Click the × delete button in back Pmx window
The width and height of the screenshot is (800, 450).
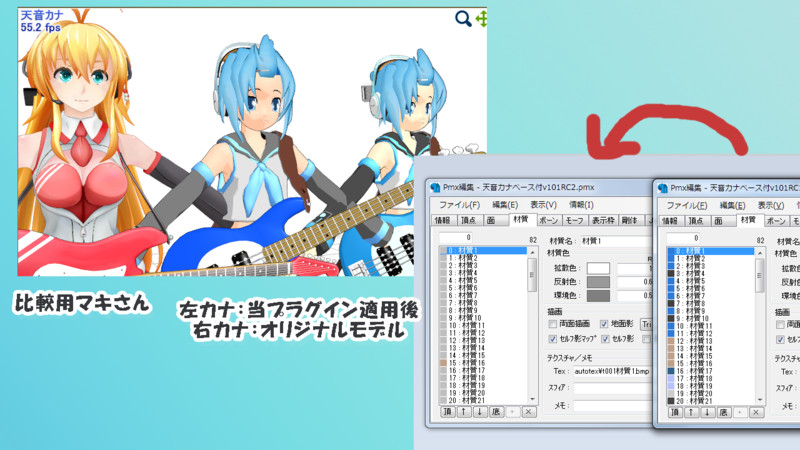click(529, 412)
